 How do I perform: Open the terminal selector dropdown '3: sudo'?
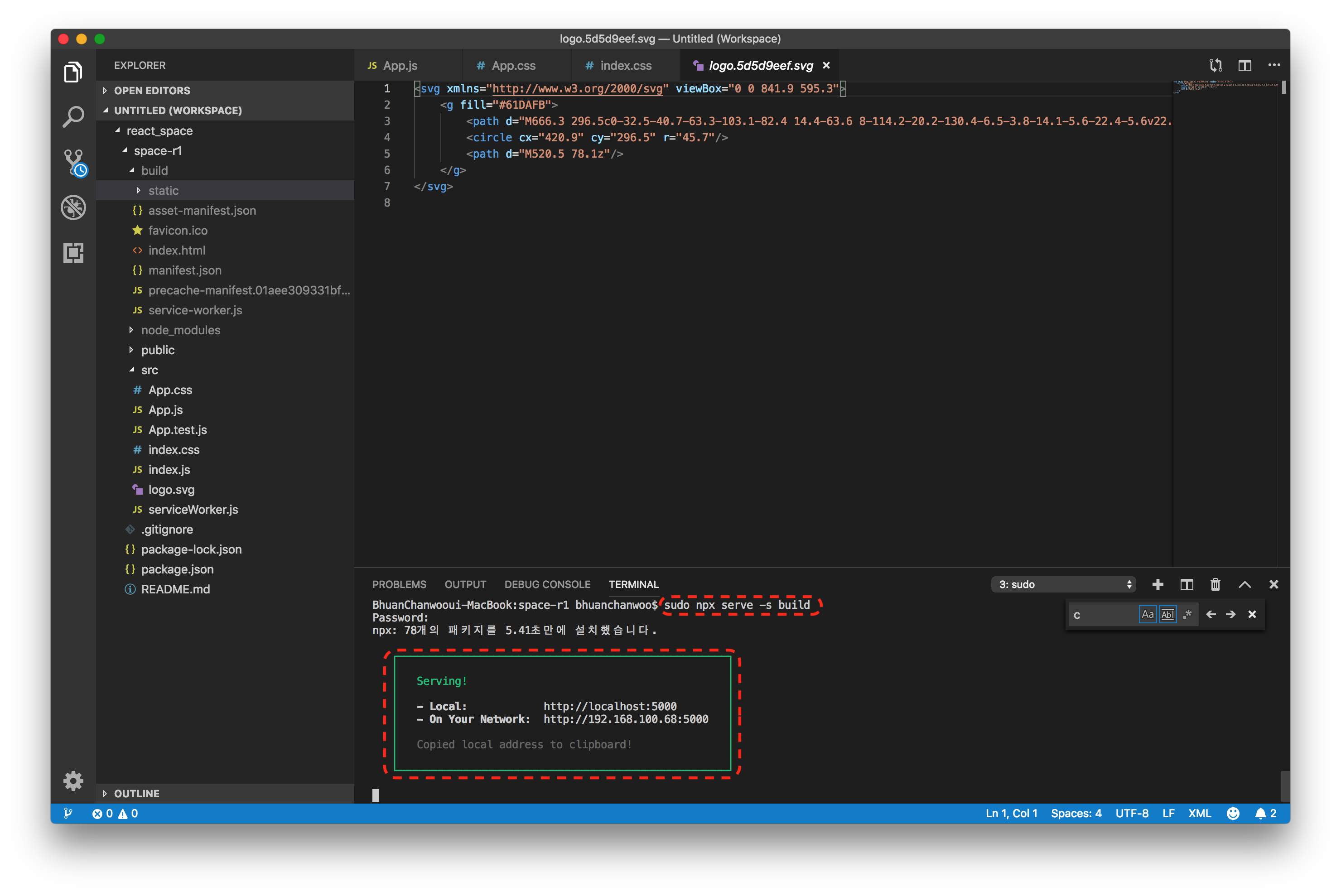coord(1064,584)
